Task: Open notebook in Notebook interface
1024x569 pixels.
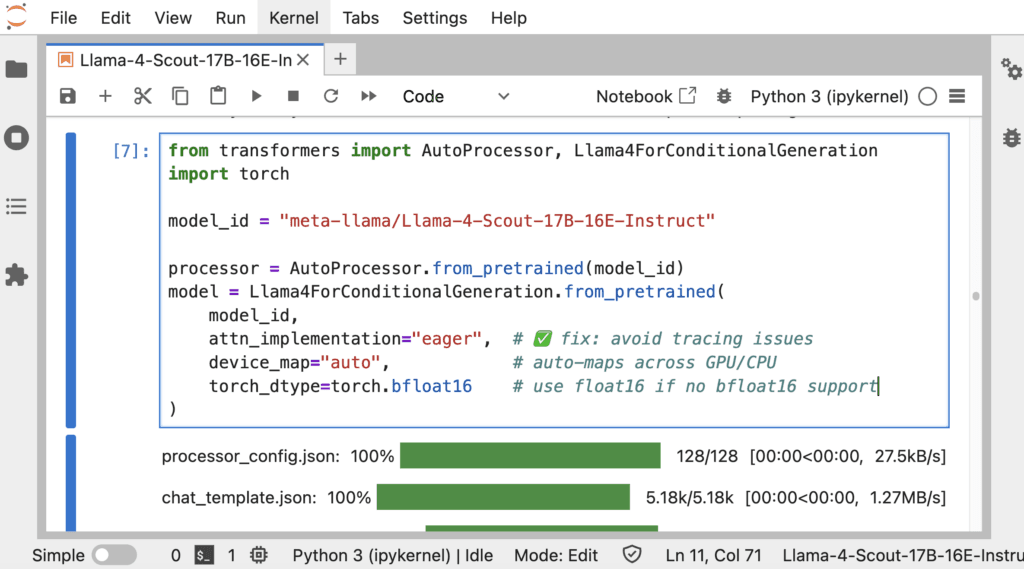Action: click(x=646, y=97)
